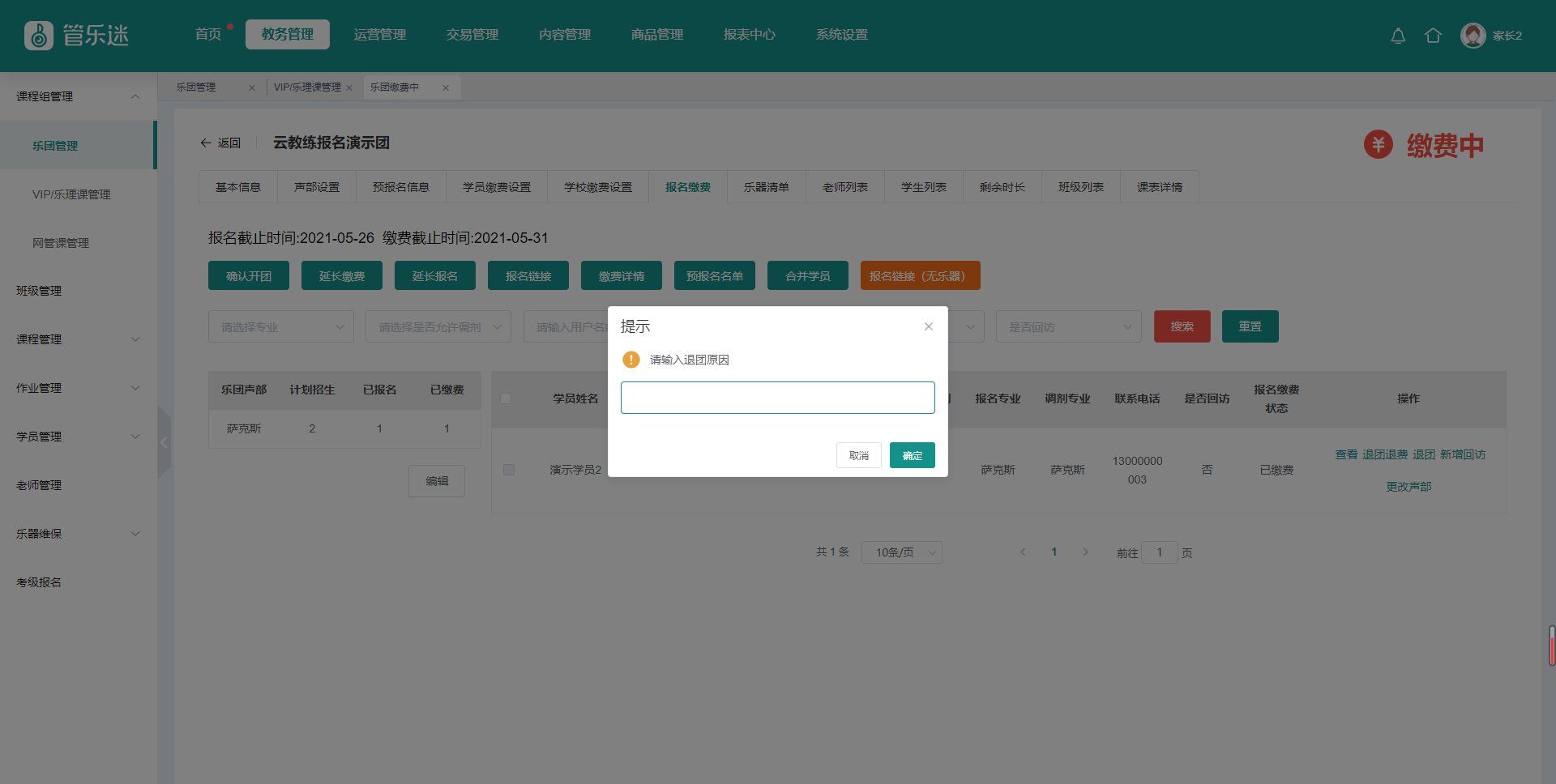Open the 10条/页 page size dropdown
The image size is (1556, 784).
point(901,552)
